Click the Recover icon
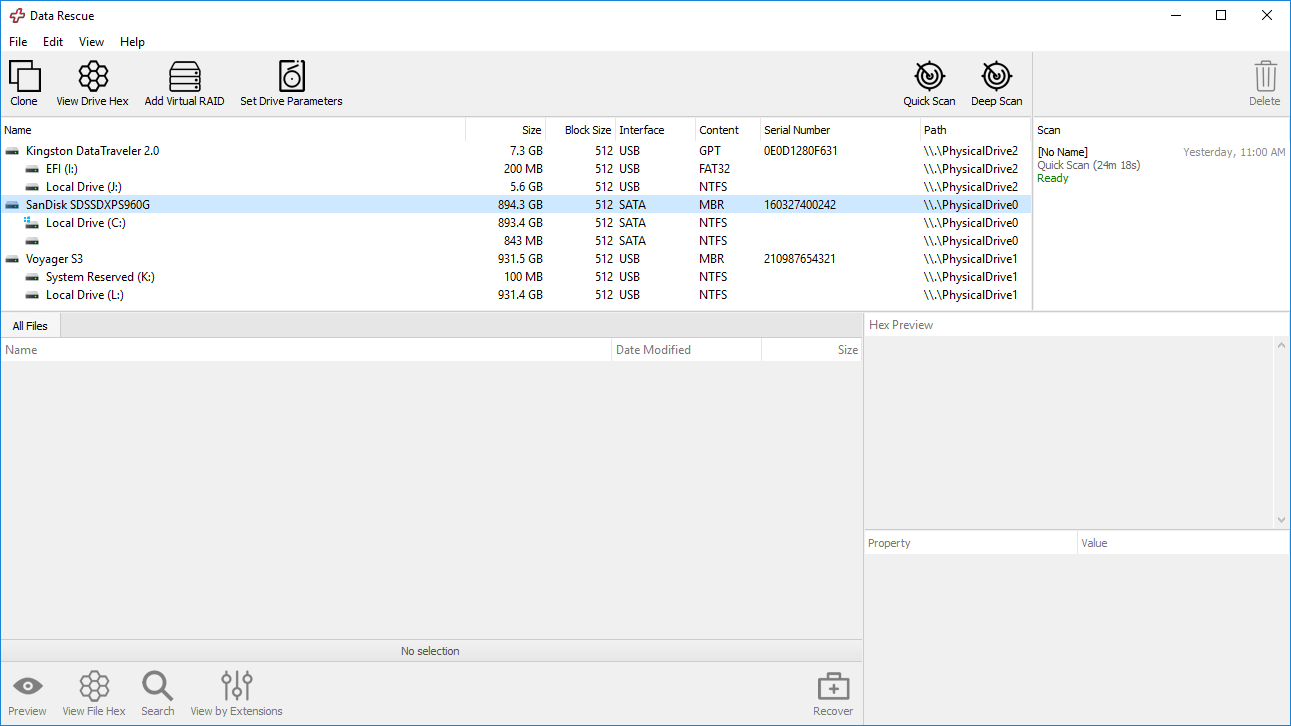The image size is (1291, 726). pyautogui.click(x=833, y=687)
